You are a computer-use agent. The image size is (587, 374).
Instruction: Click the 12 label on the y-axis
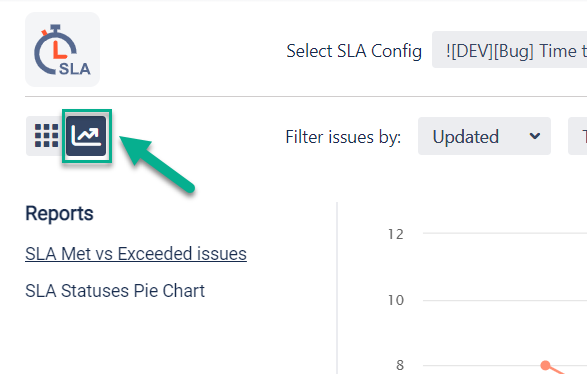tap(396, 234)
